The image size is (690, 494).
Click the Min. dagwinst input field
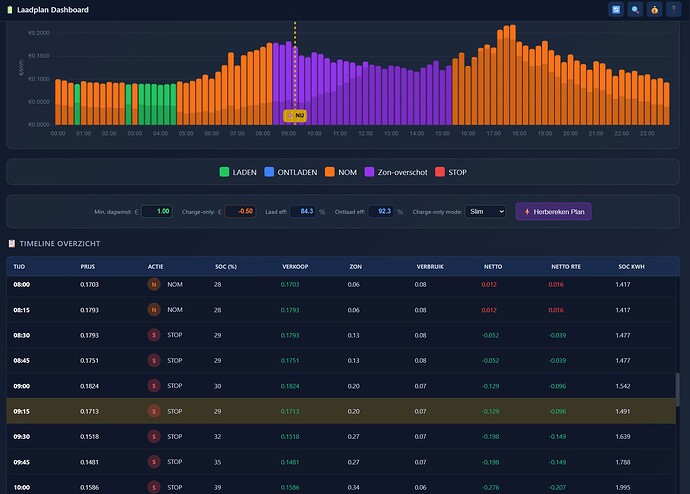pyautogui.click(x=157, y=212)
